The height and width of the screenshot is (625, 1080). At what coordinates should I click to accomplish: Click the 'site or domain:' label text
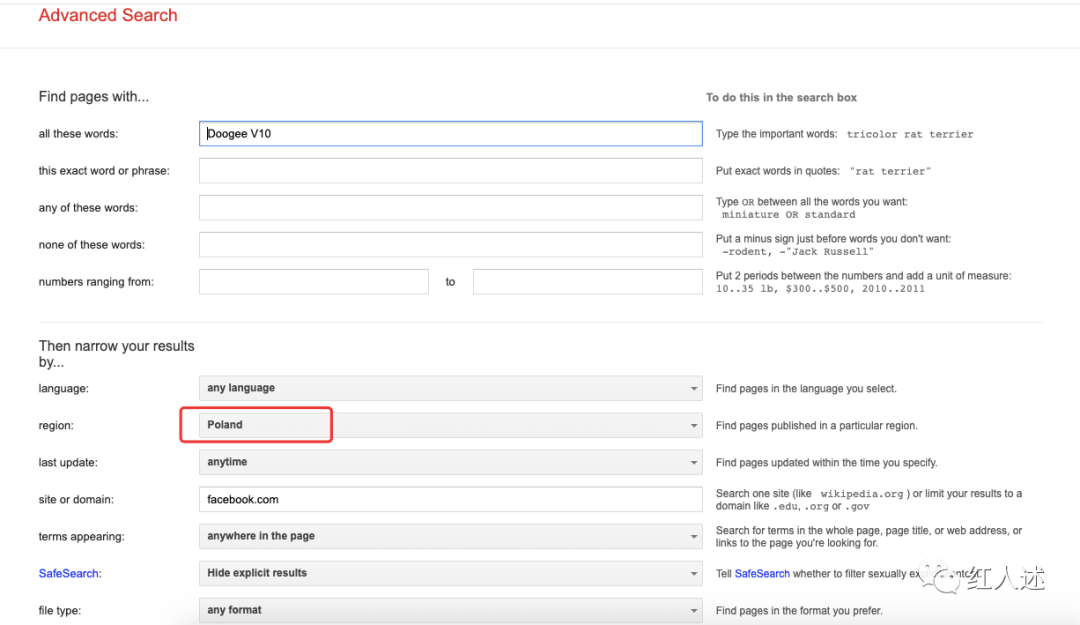(x=76, y=499)
